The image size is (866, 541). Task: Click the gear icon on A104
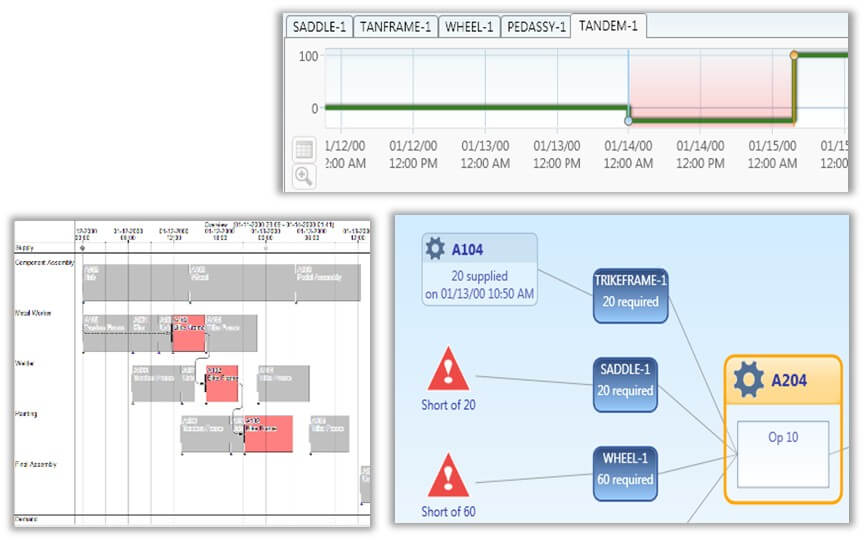436,249
